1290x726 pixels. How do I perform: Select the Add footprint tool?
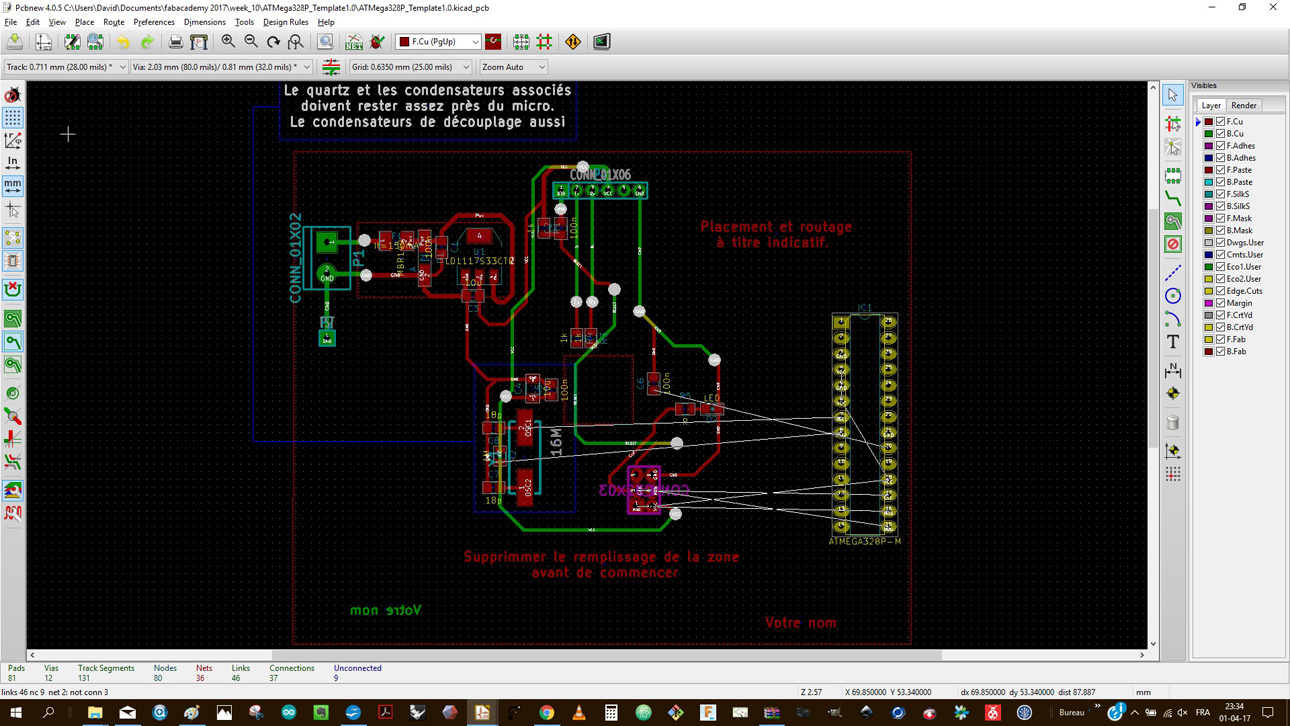coord(1173,176)
